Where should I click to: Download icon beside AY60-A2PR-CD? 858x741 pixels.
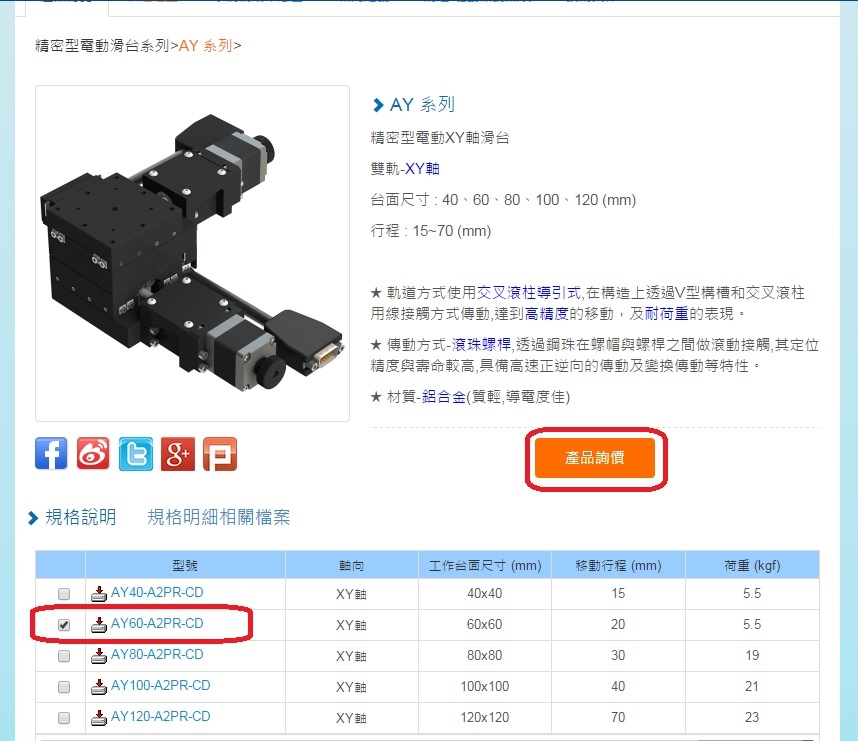coord(98,624)
